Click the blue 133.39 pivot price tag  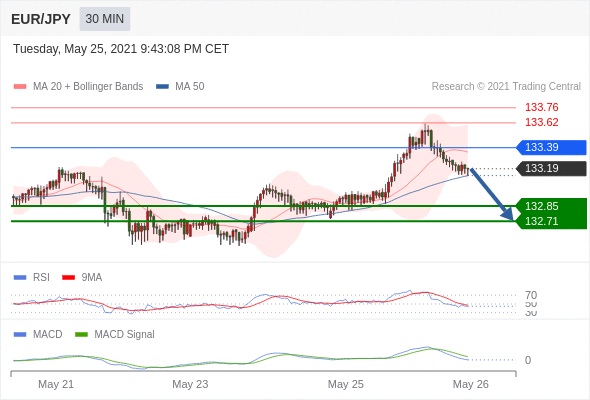(551, 147)
